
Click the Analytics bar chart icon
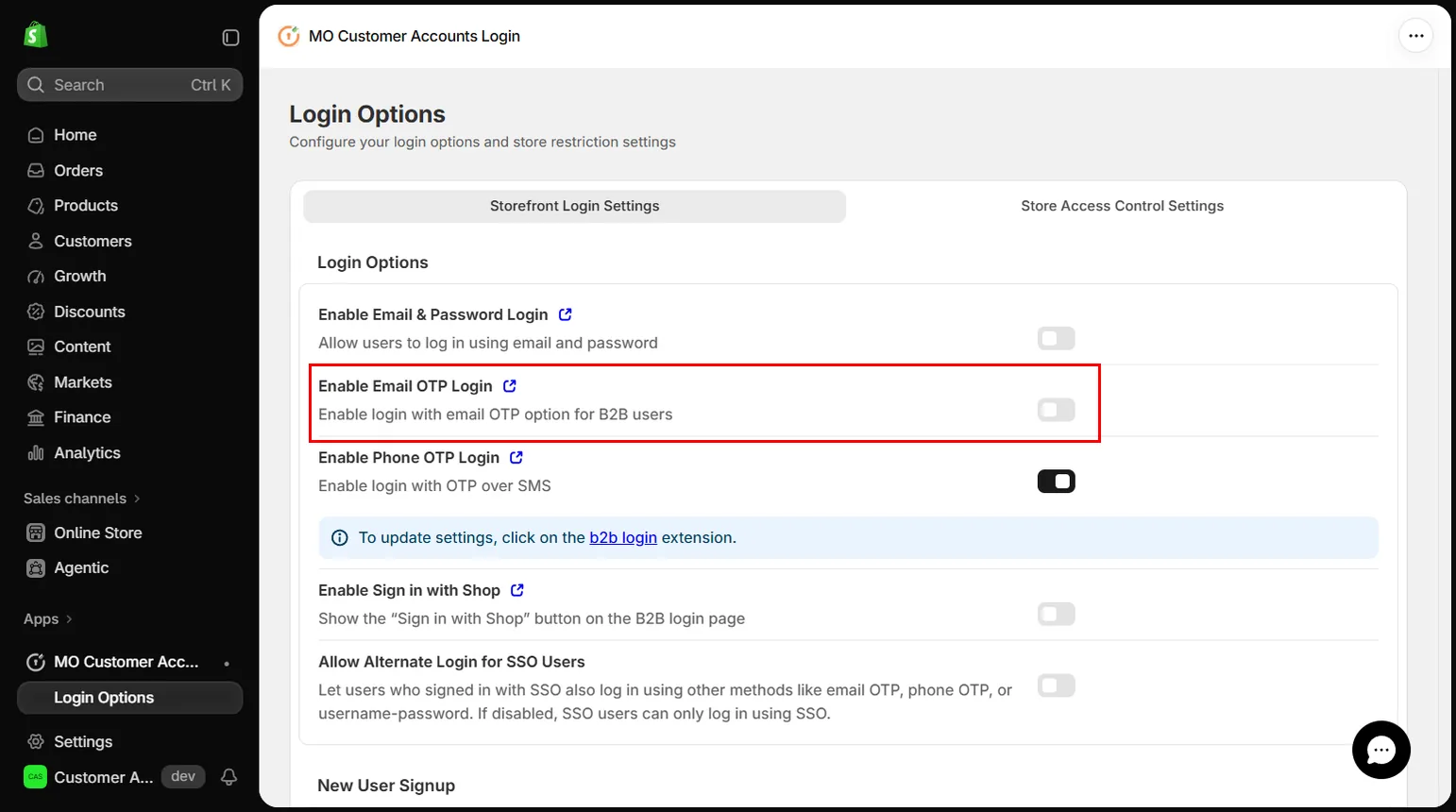pyautogui.click(x=36, y=453)
